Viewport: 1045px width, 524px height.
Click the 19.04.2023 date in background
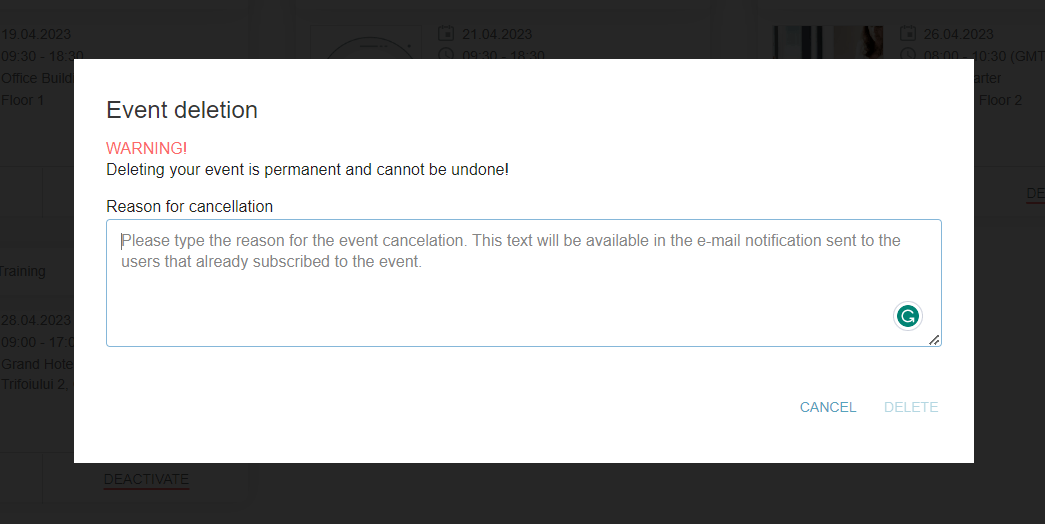coord(36,35)
